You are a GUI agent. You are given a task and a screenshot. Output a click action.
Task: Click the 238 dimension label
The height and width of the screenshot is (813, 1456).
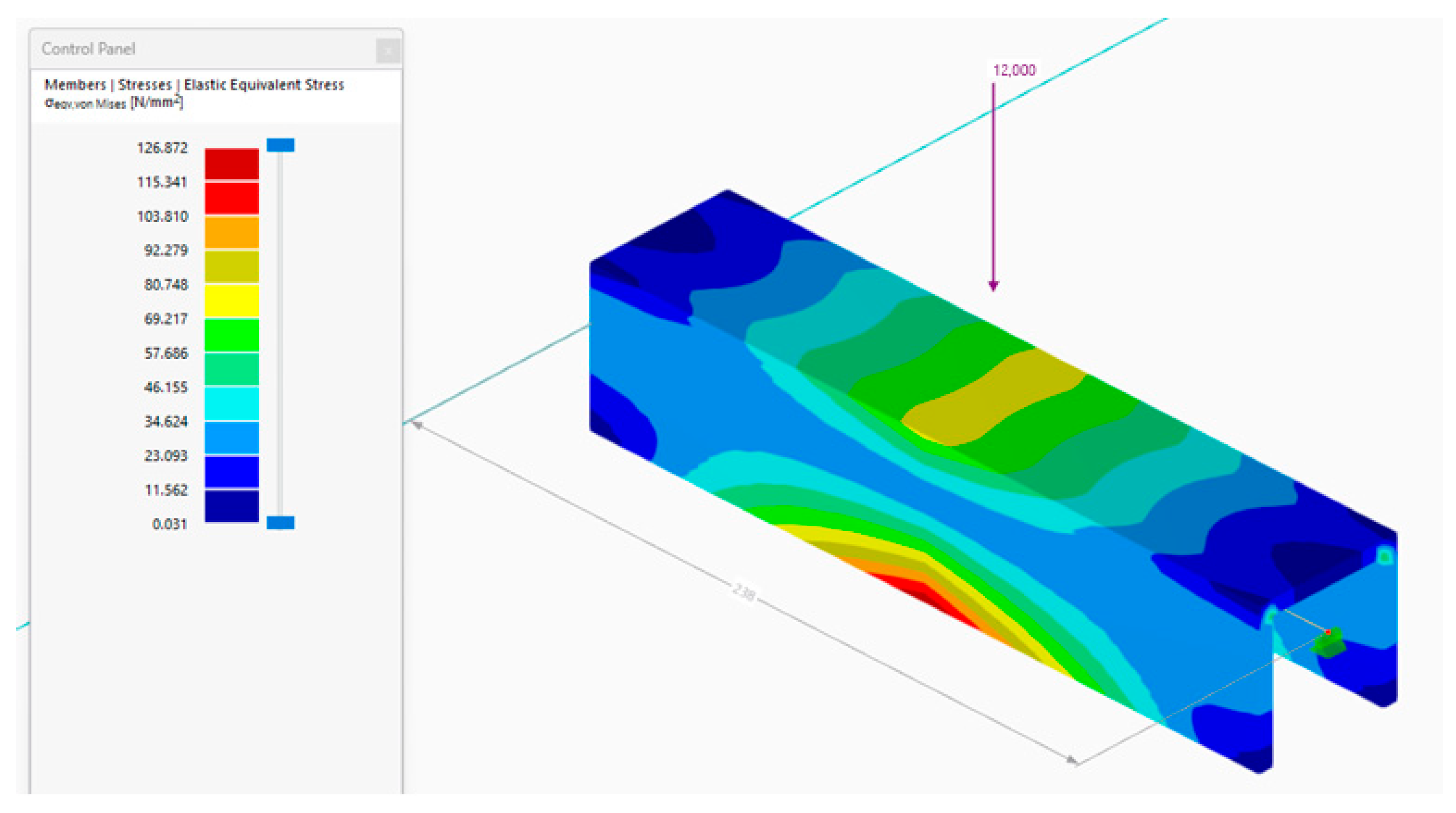(x=743, y=592)
